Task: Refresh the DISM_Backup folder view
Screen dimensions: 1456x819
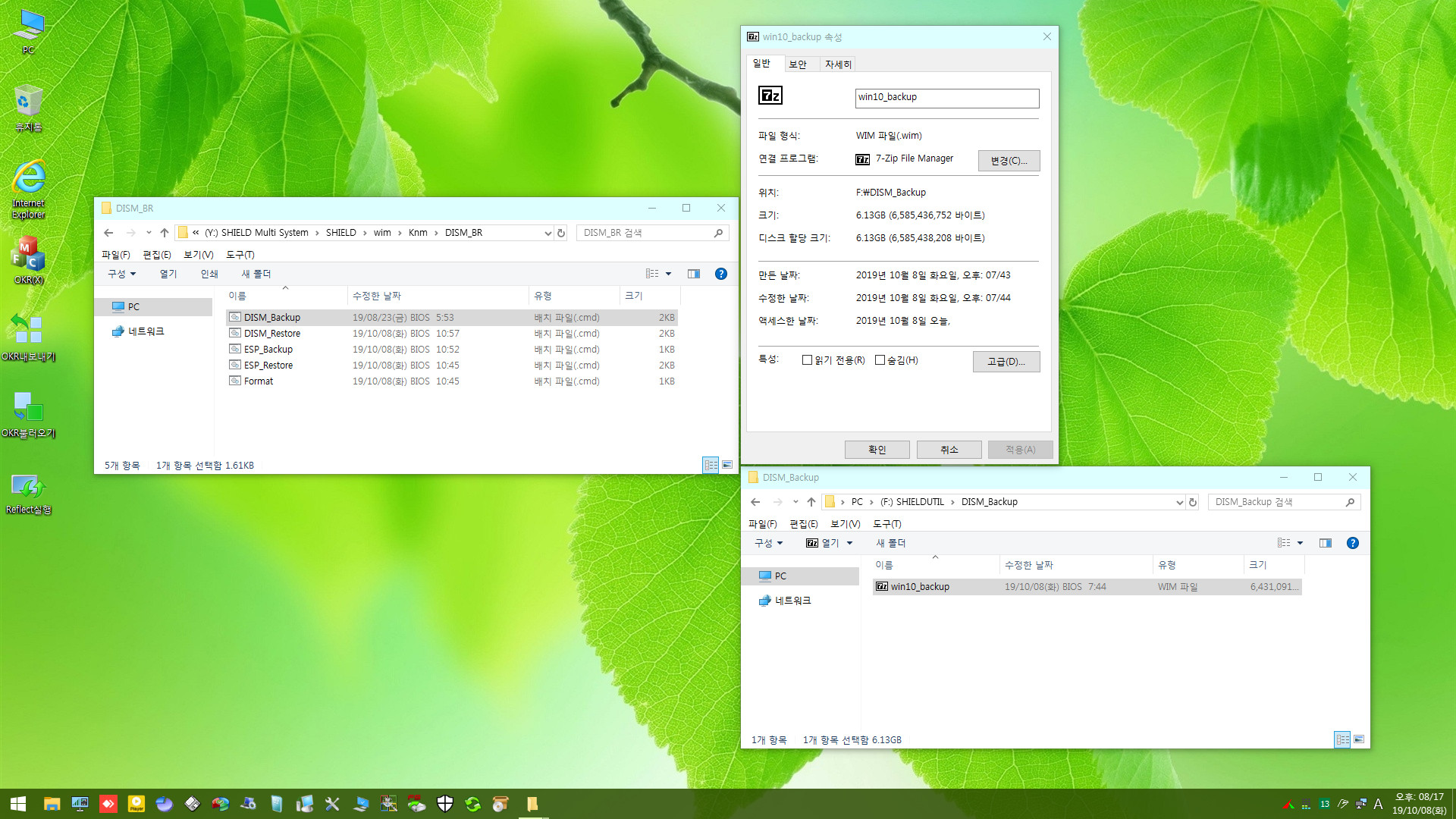Action: click(x=1193, y=502)
